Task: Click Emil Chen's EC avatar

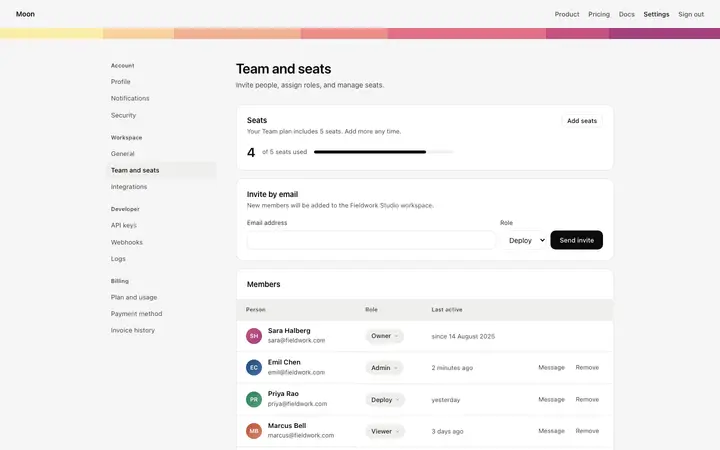Action: [253, 368]
